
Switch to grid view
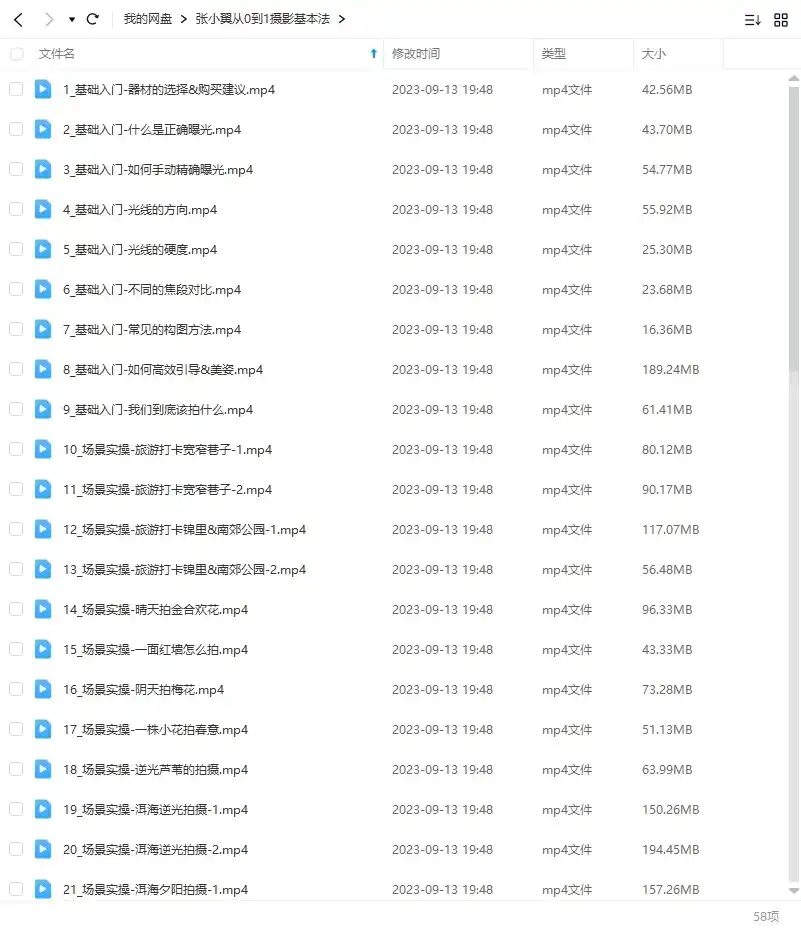click(x=781, y=20)
